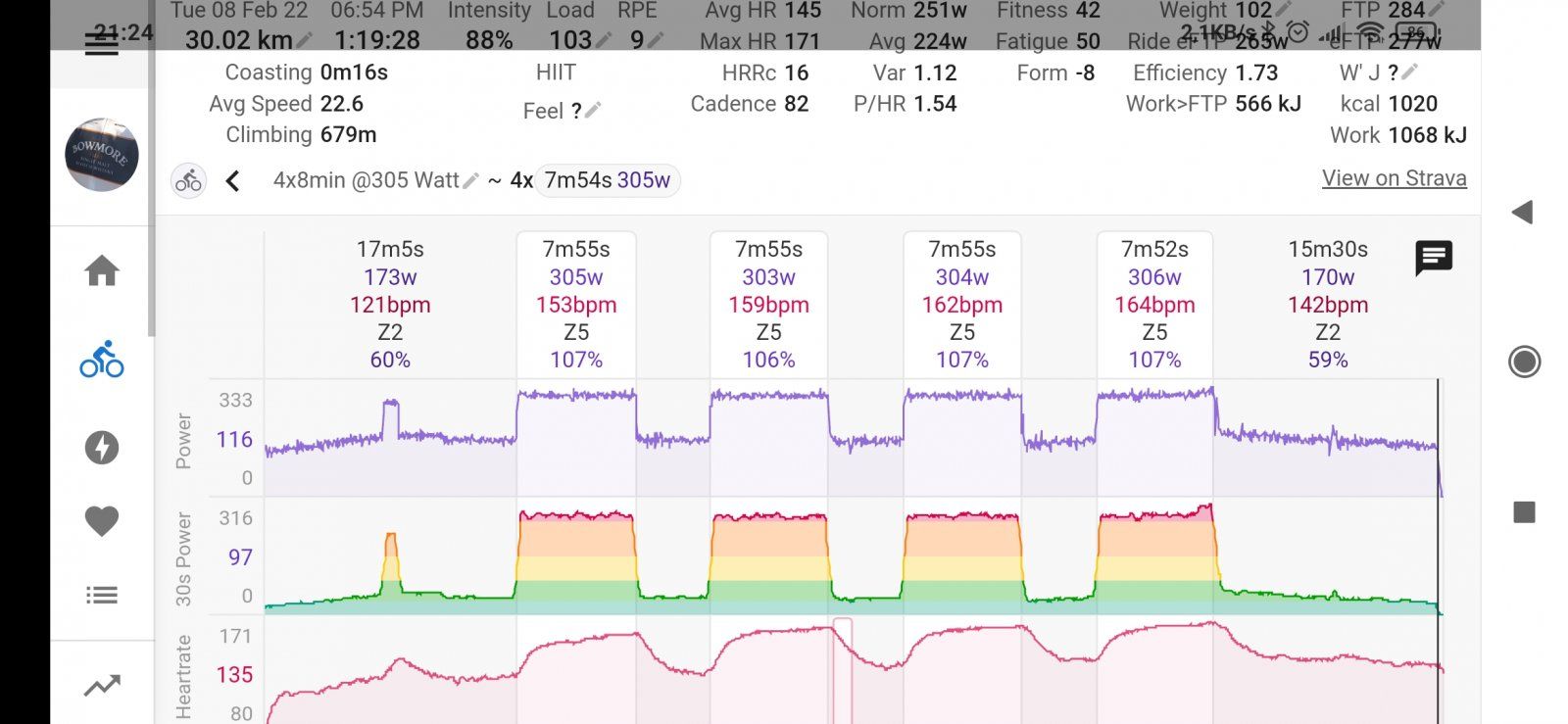The width and height of the screenshot is (1568, 724).
Task: Click the ride type bike icon beside title
Action: [188, 180]
